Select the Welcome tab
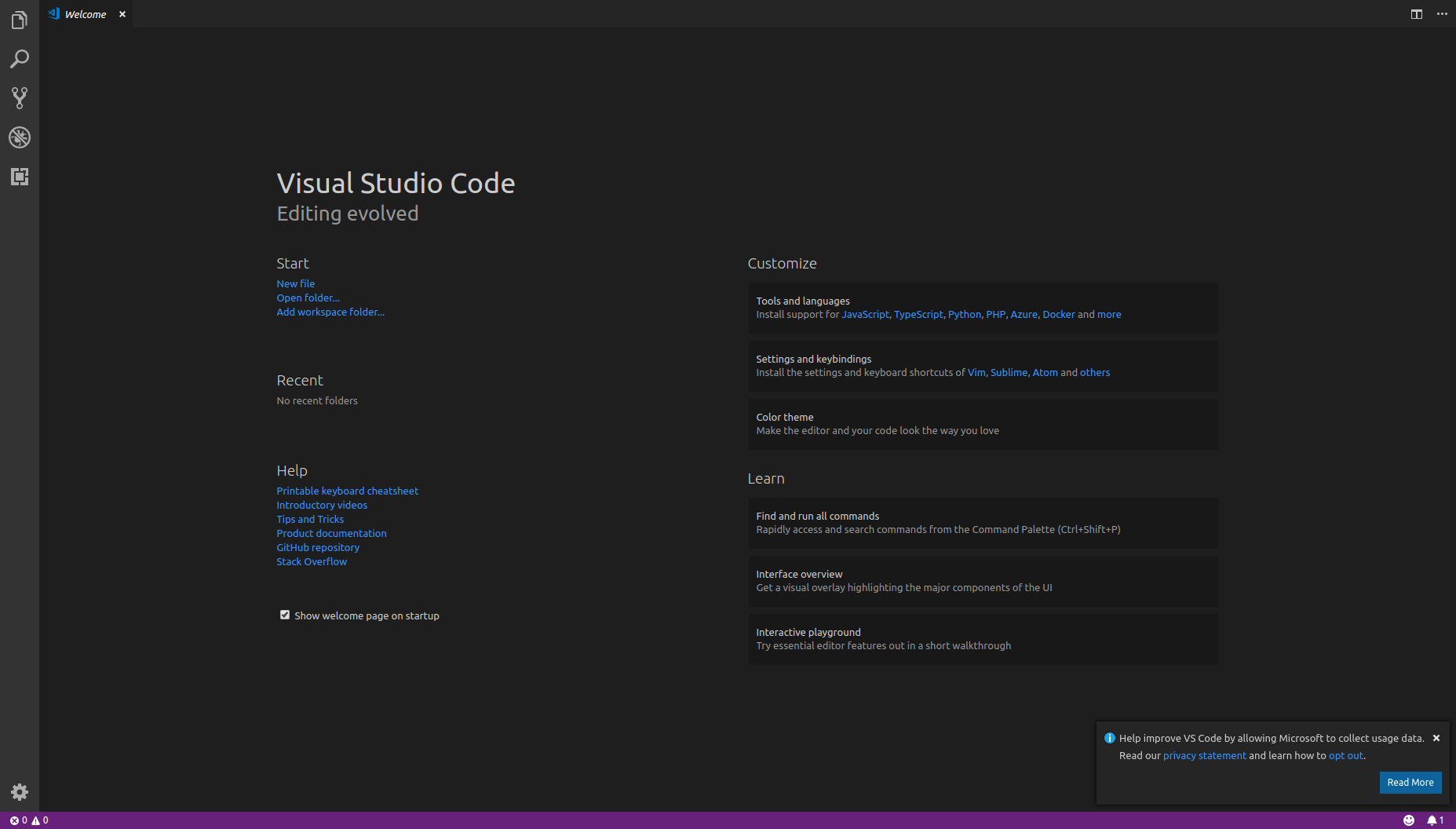The width and height of the screenshot is (1456, 829). pos(85,13)
